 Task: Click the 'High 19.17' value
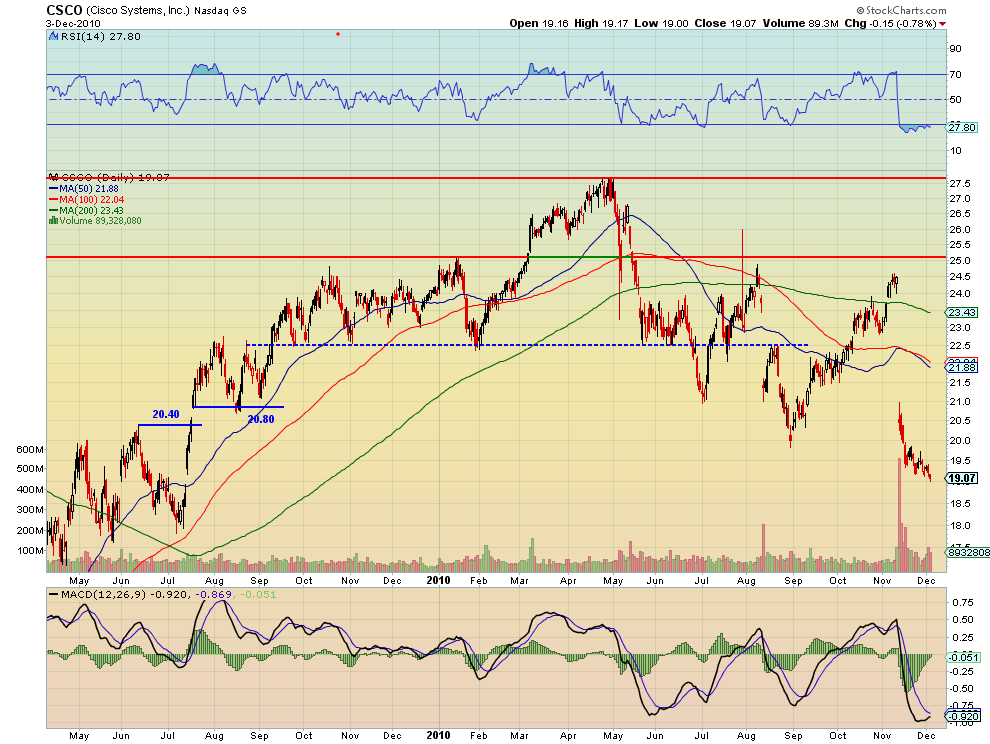click(x=601, y=23)
